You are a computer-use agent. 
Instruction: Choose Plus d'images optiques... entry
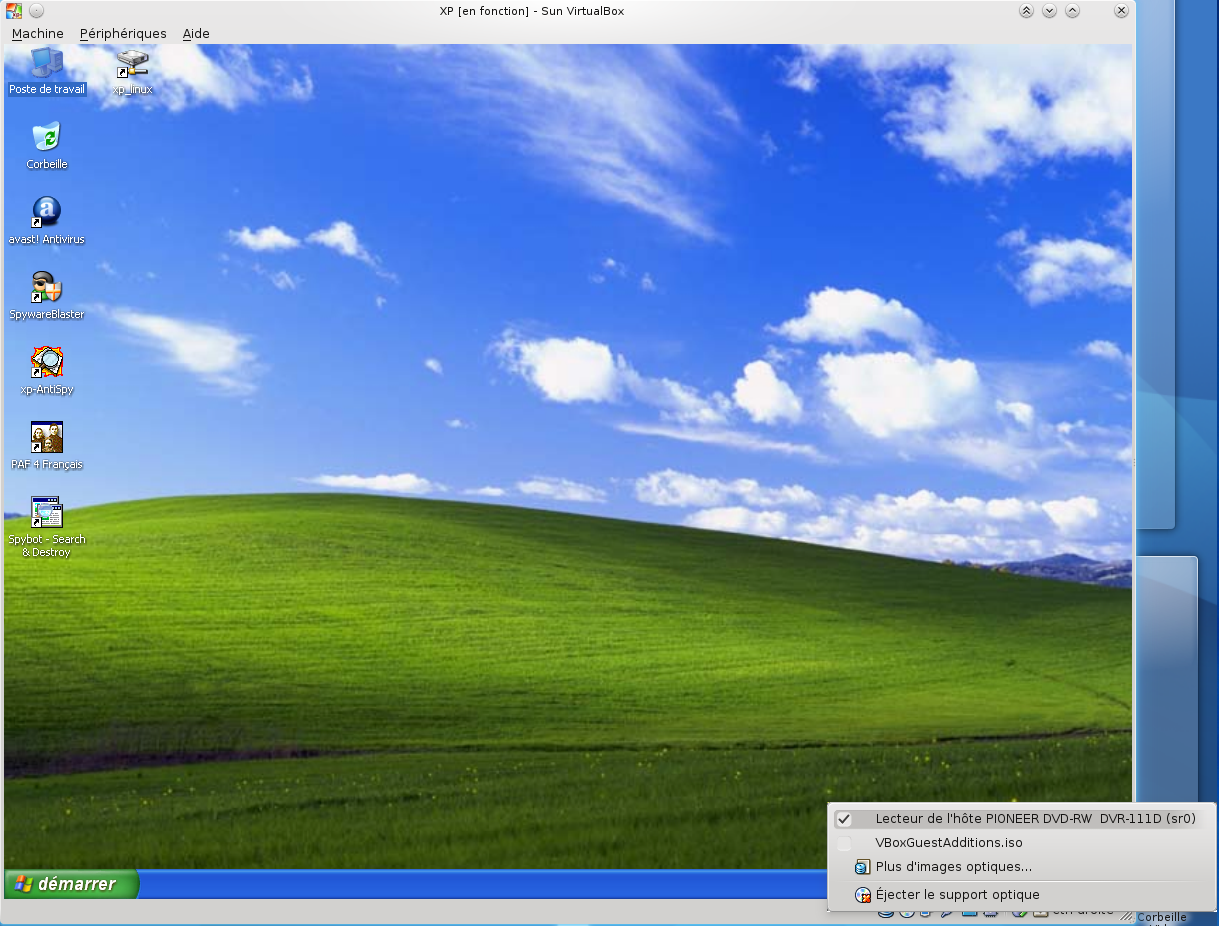pyautogui.click(x=953, y=867)
